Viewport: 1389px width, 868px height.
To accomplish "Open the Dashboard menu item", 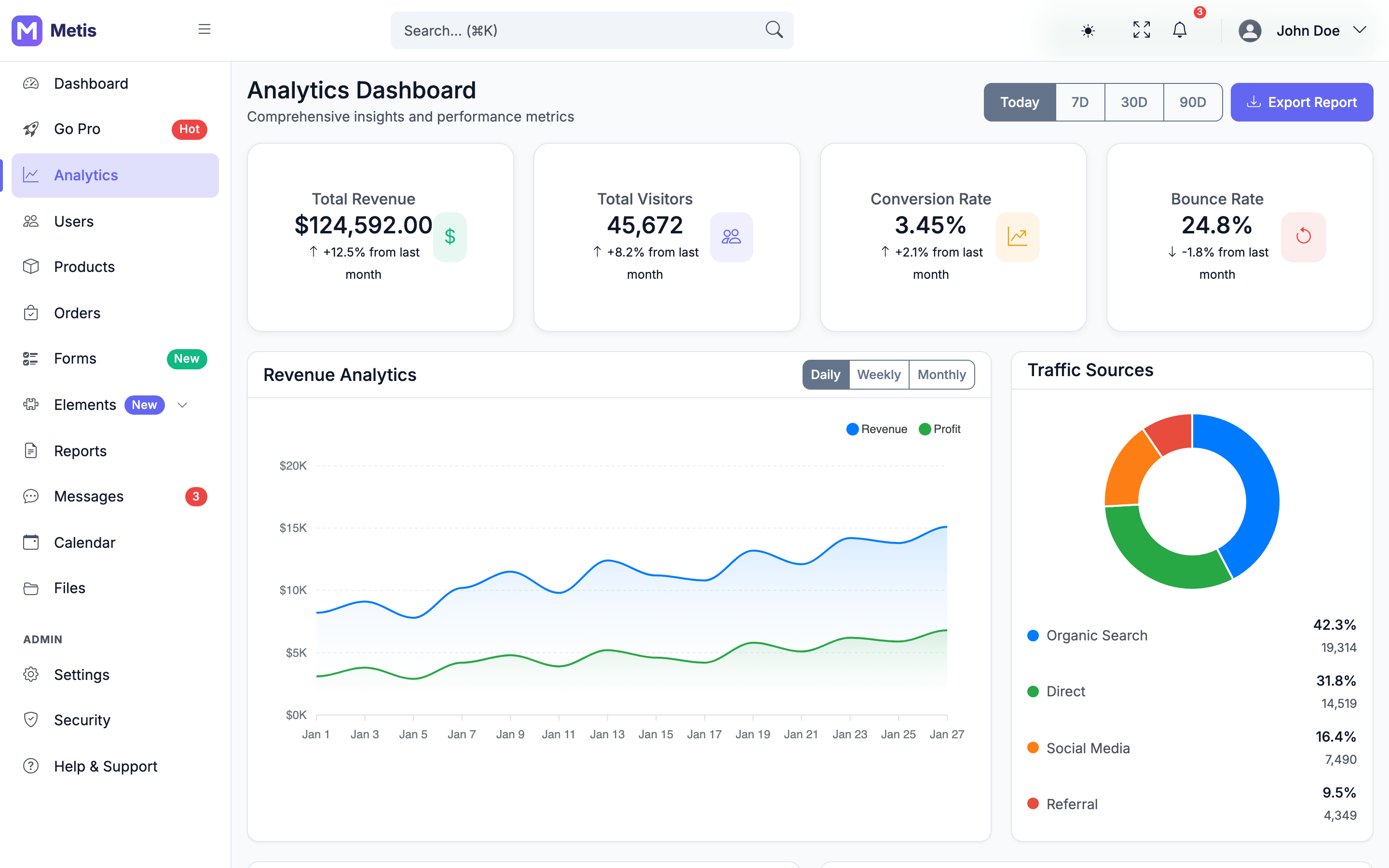I will (115, 84).
